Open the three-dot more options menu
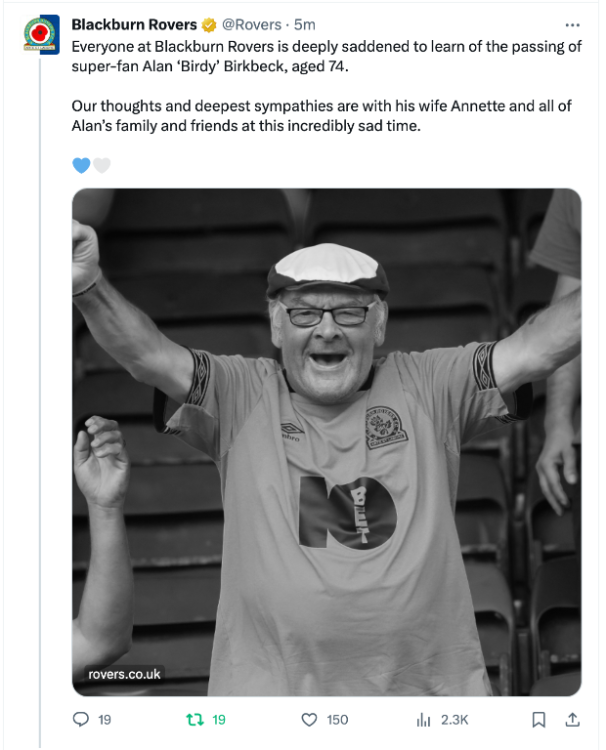The image size is (606, 750). (x=572, y=25)
